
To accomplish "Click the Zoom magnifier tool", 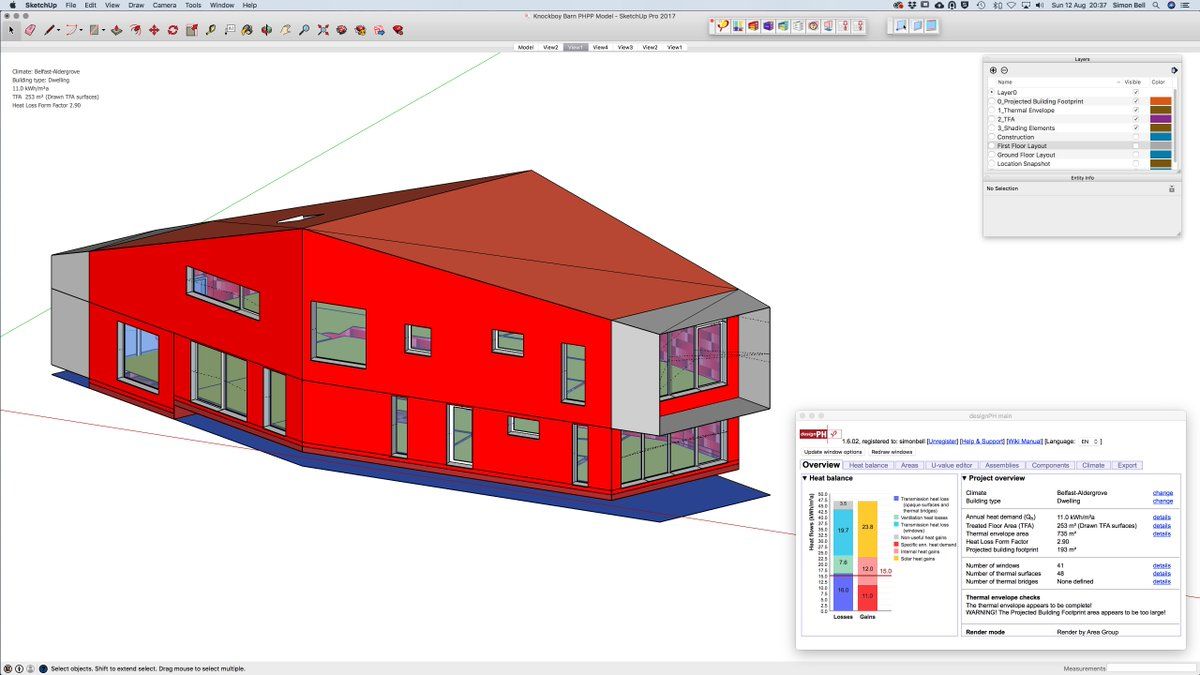I will click(x=305, y=30).
